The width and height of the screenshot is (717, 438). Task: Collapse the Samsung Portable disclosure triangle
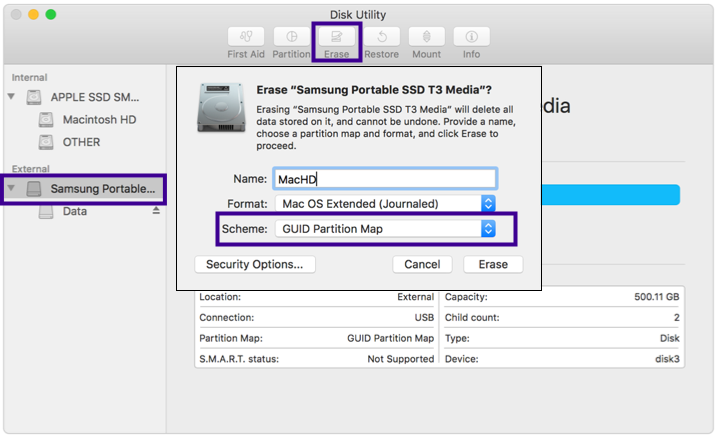[12, 188]
